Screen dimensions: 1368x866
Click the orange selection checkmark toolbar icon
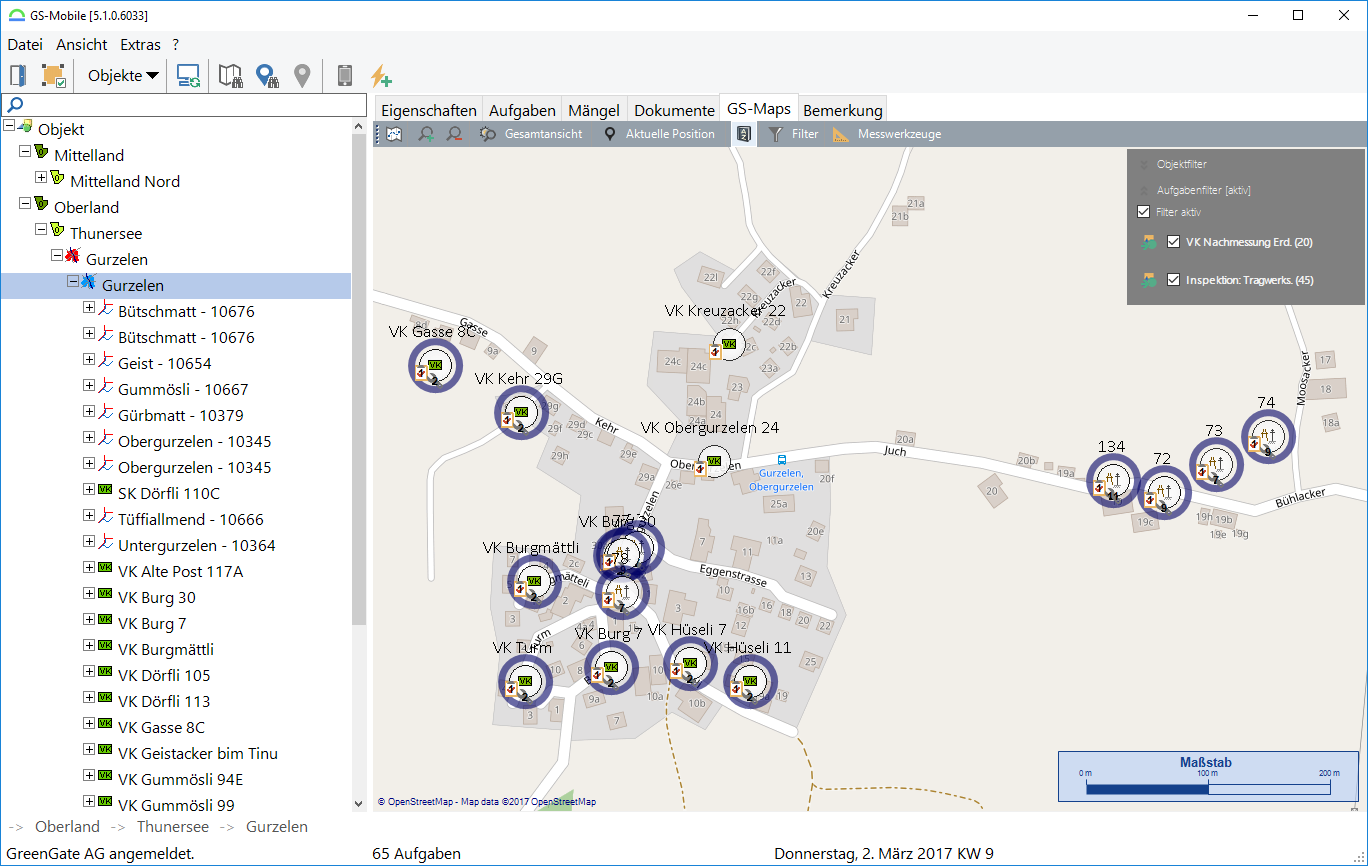(x=53, y=75)
